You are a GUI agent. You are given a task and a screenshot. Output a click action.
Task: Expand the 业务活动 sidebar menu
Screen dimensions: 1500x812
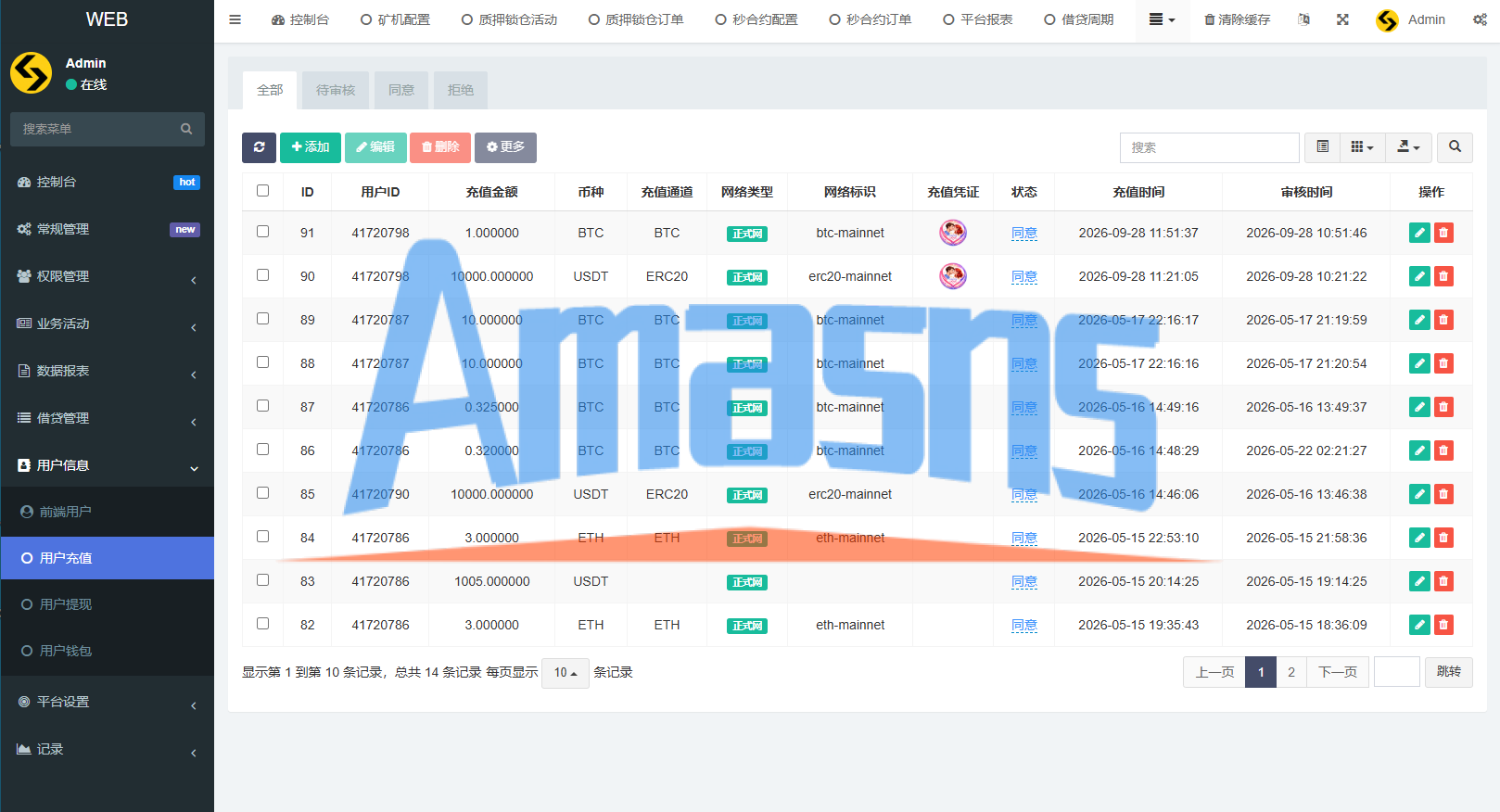108,324
